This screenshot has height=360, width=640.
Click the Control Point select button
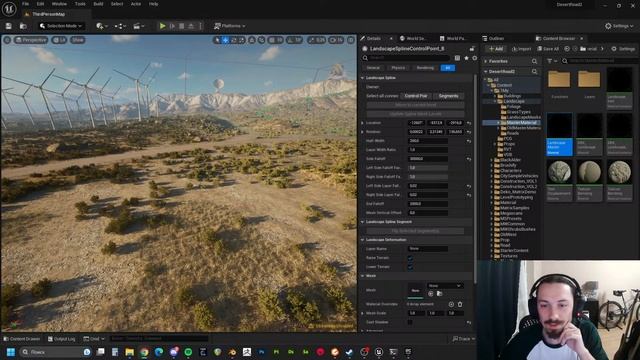[x=416, y=96]
